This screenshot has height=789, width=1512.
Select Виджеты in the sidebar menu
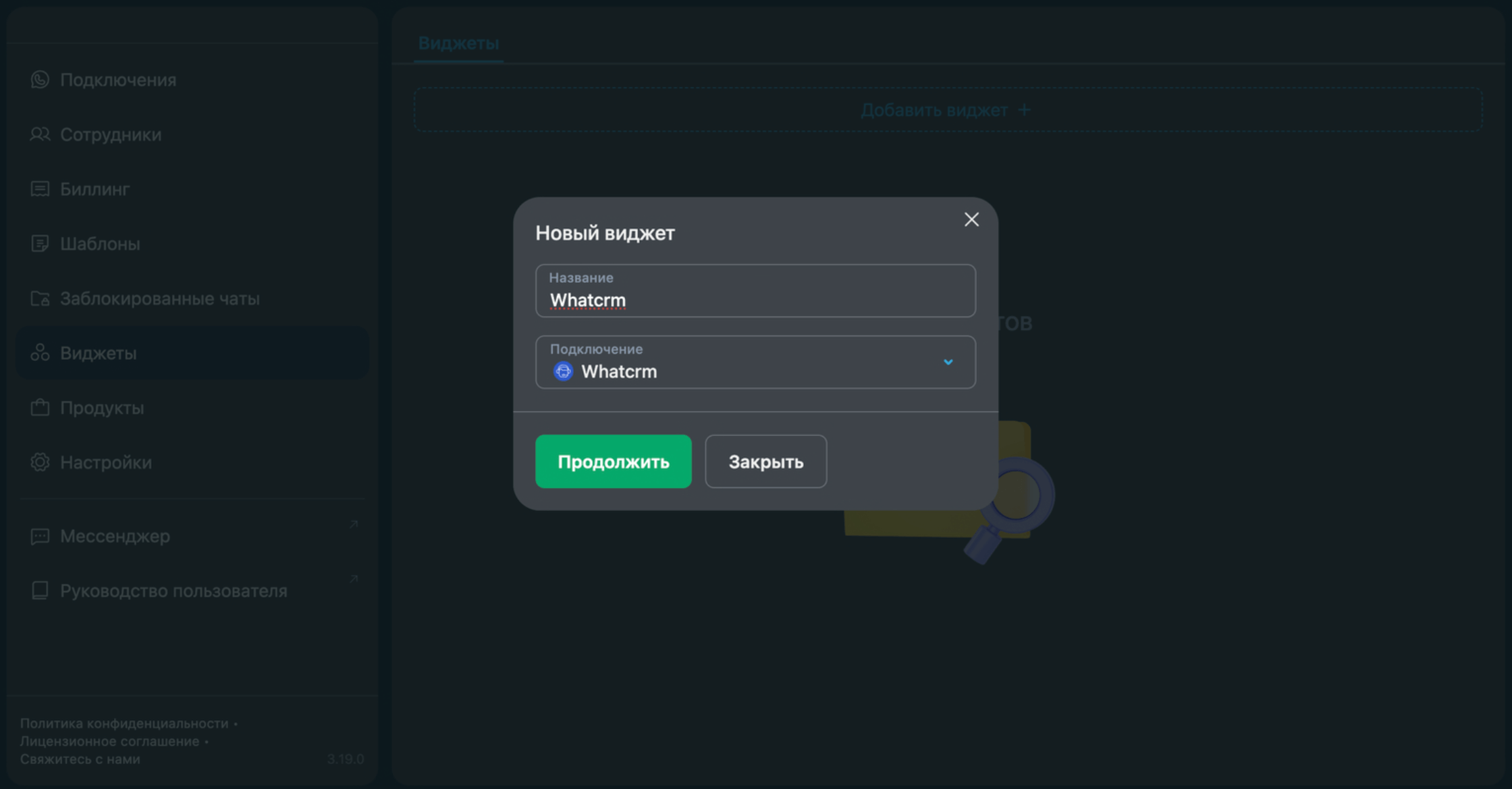click(x=99, y=353)
